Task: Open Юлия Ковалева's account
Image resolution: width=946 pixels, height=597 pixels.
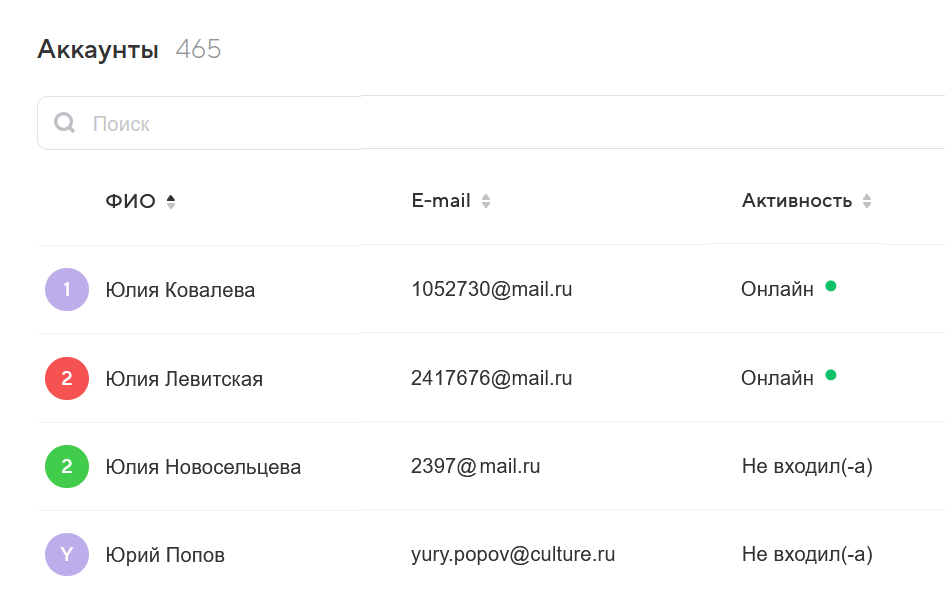Action: 180,290
